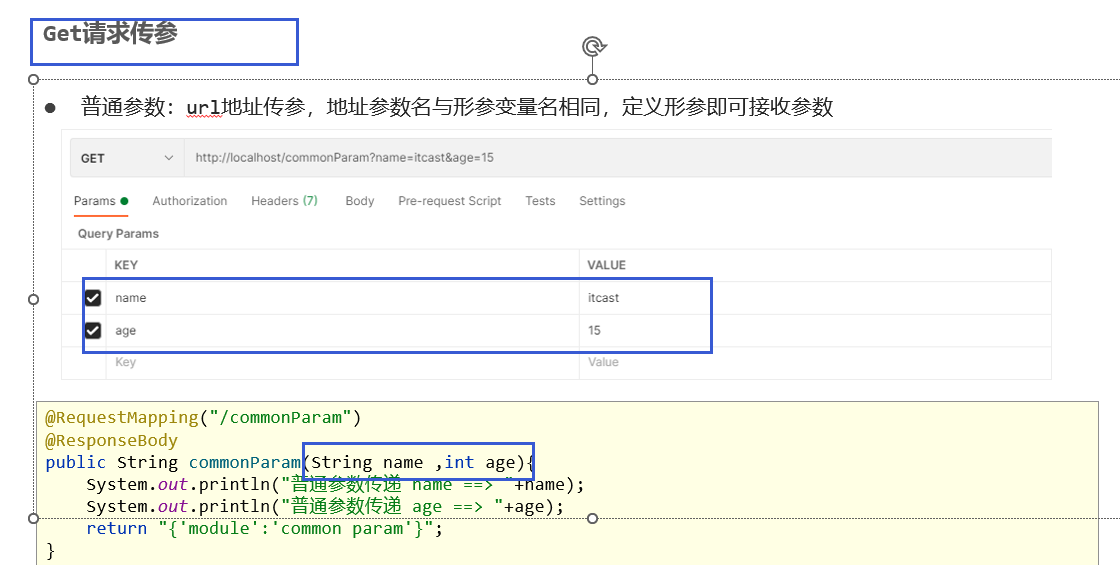
Task: Open the Body tab
Action: [x=359, y=201]
